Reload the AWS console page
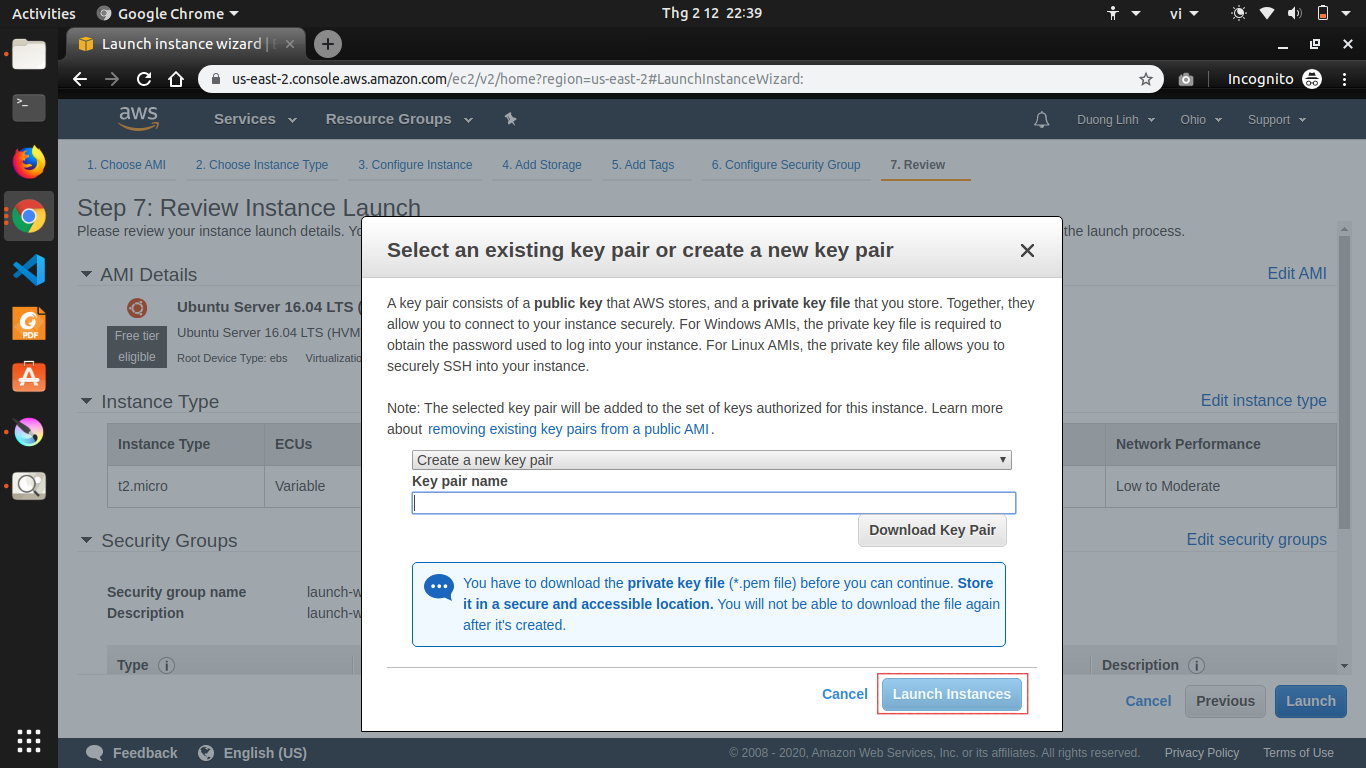 coord(144,79)
